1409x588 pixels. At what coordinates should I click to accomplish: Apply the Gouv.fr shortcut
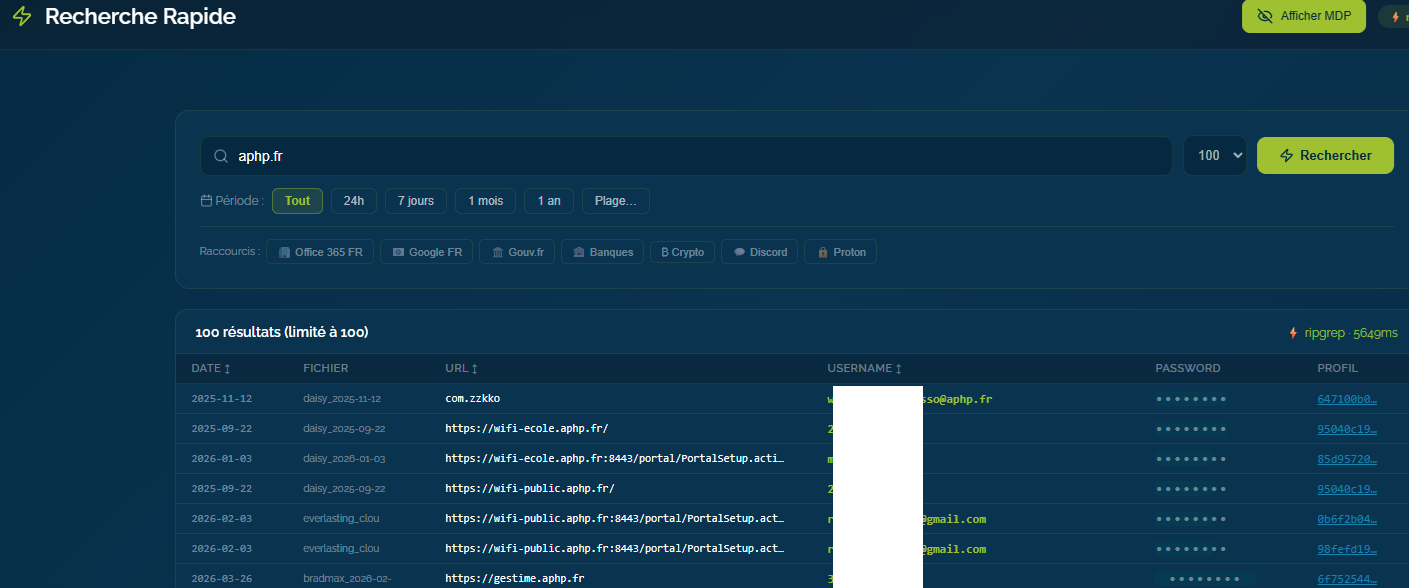click(x=516, y=252)
